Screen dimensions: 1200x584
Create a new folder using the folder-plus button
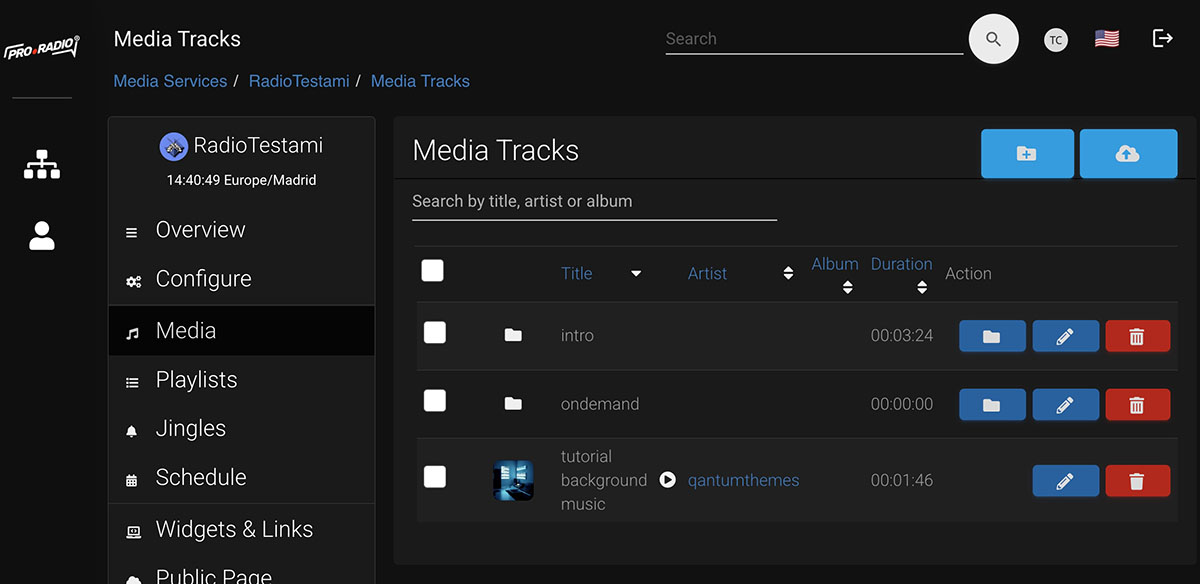[1027, 153]
